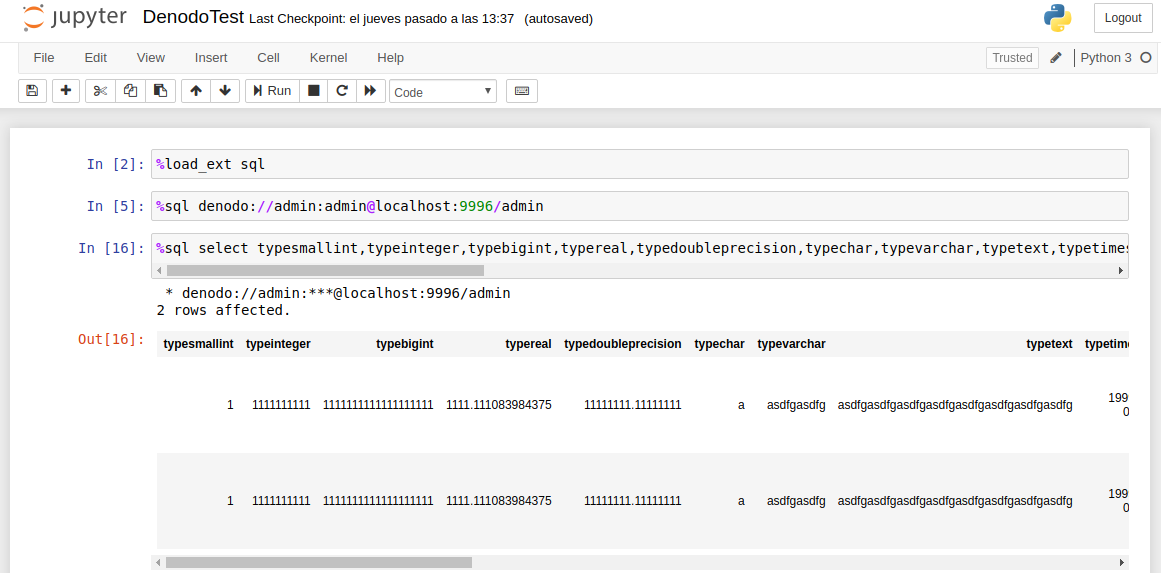The width and height of the screenshot is (1161, 573).
Task: Rename the DenodoTest notebook title
Action: tap(193, 18)
